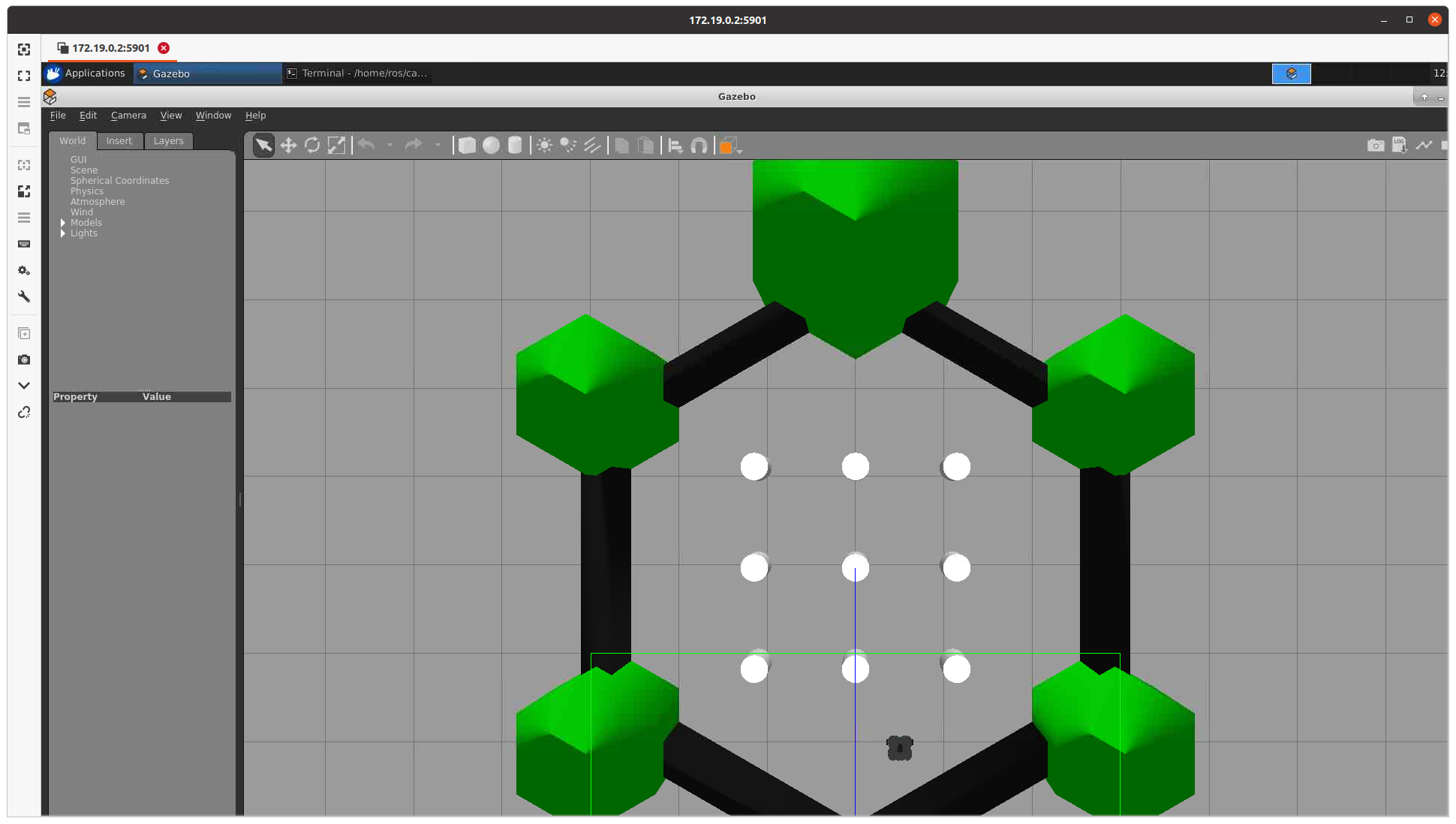Expand the Lights tree node
This screenshot has width=1456, height=824.
coord(63,233)
